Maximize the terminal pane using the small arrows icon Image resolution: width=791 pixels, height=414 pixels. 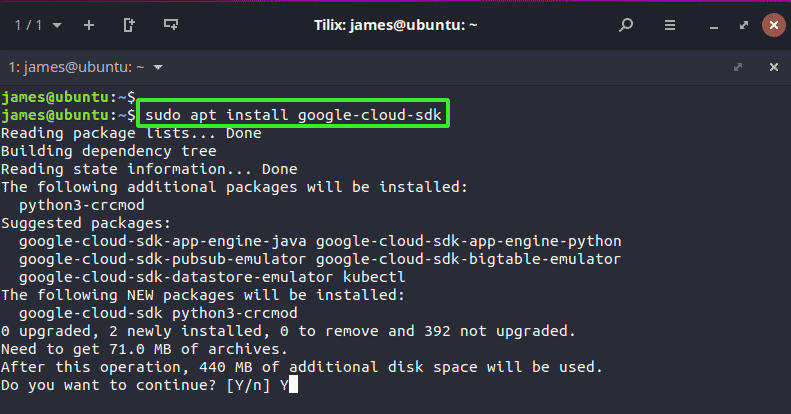click(738, 67)
